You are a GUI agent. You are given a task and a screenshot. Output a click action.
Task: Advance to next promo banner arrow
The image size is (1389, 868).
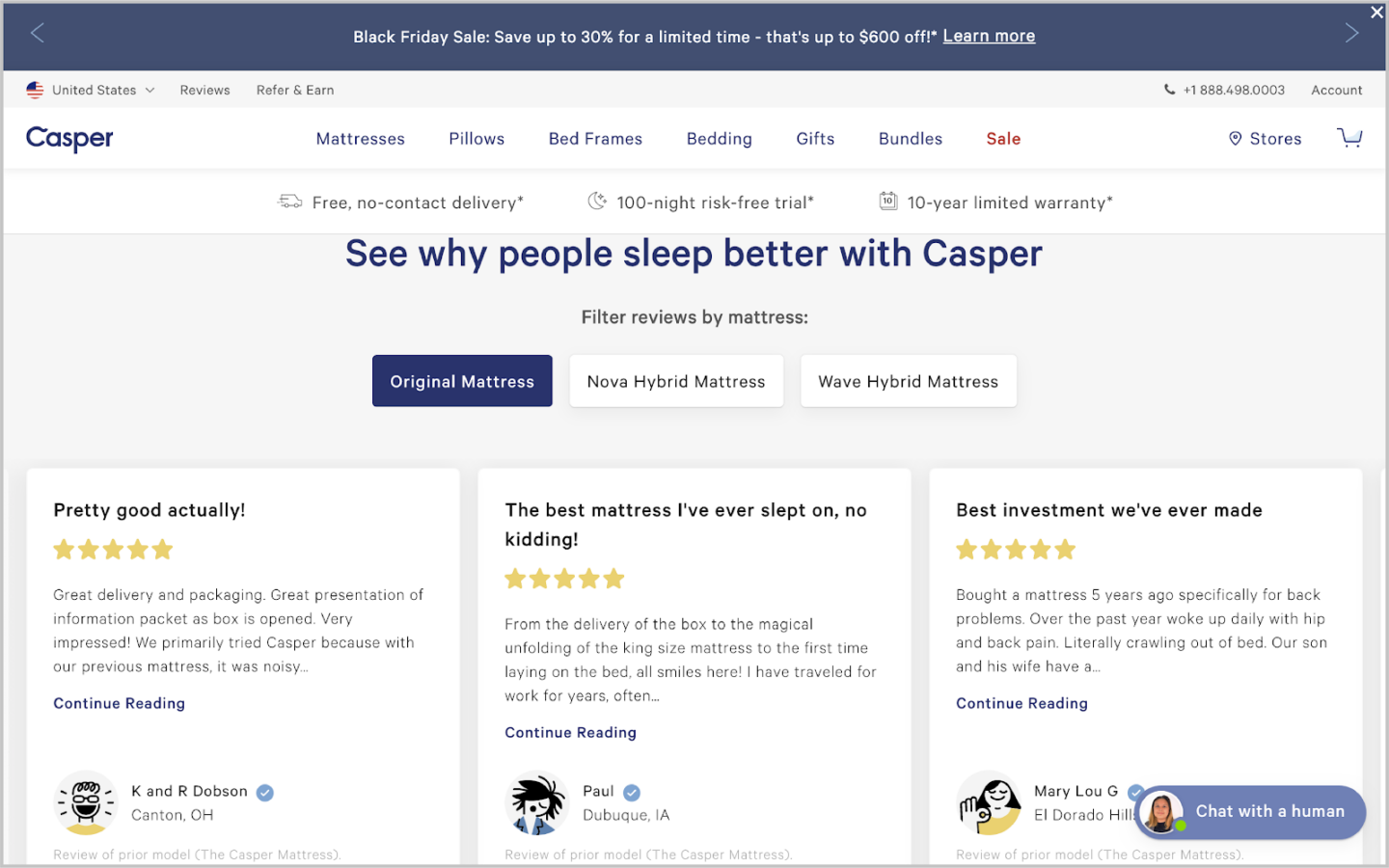pos(1351,34)
